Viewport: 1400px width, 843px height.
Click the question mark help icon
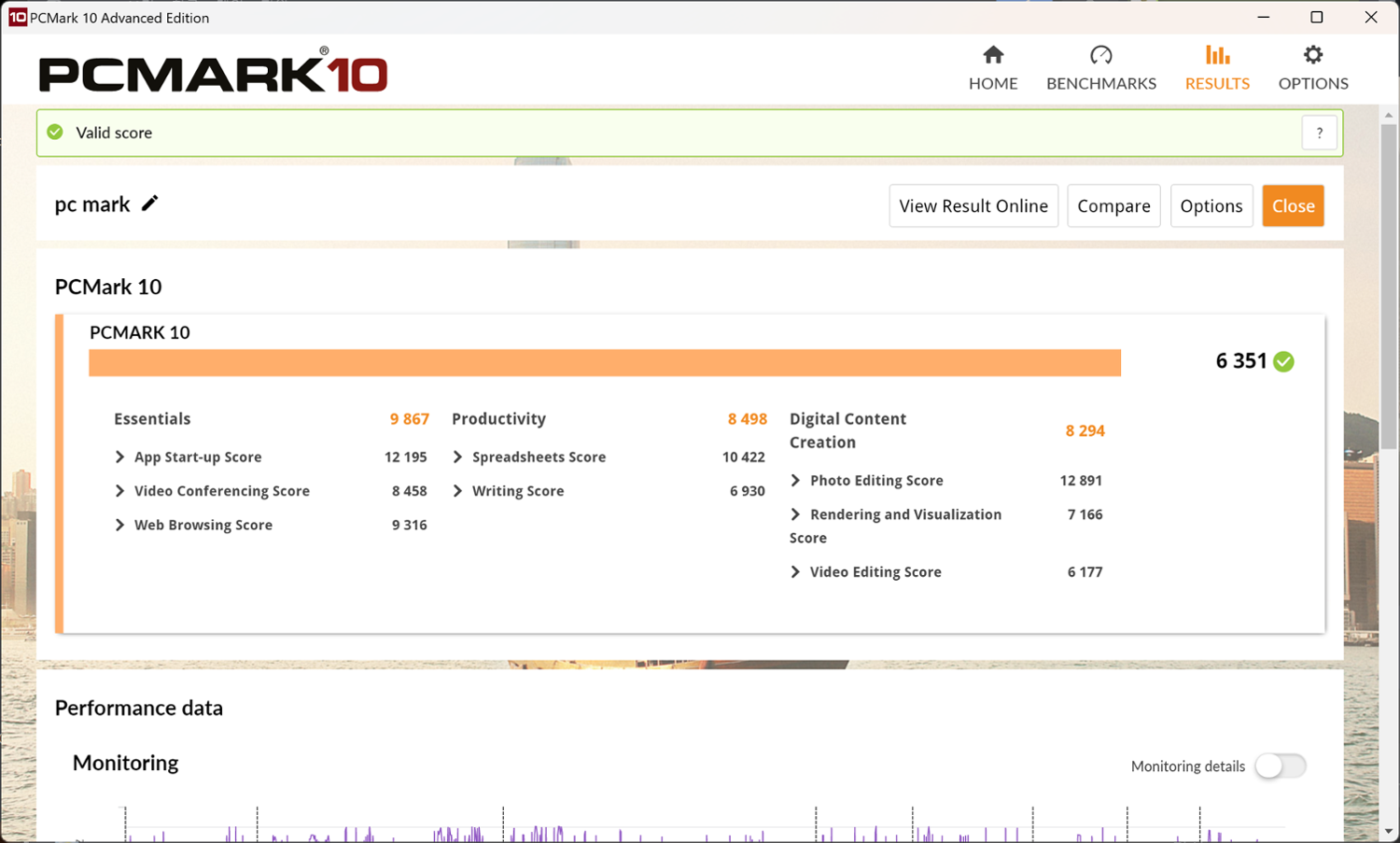pos(1319,133)
